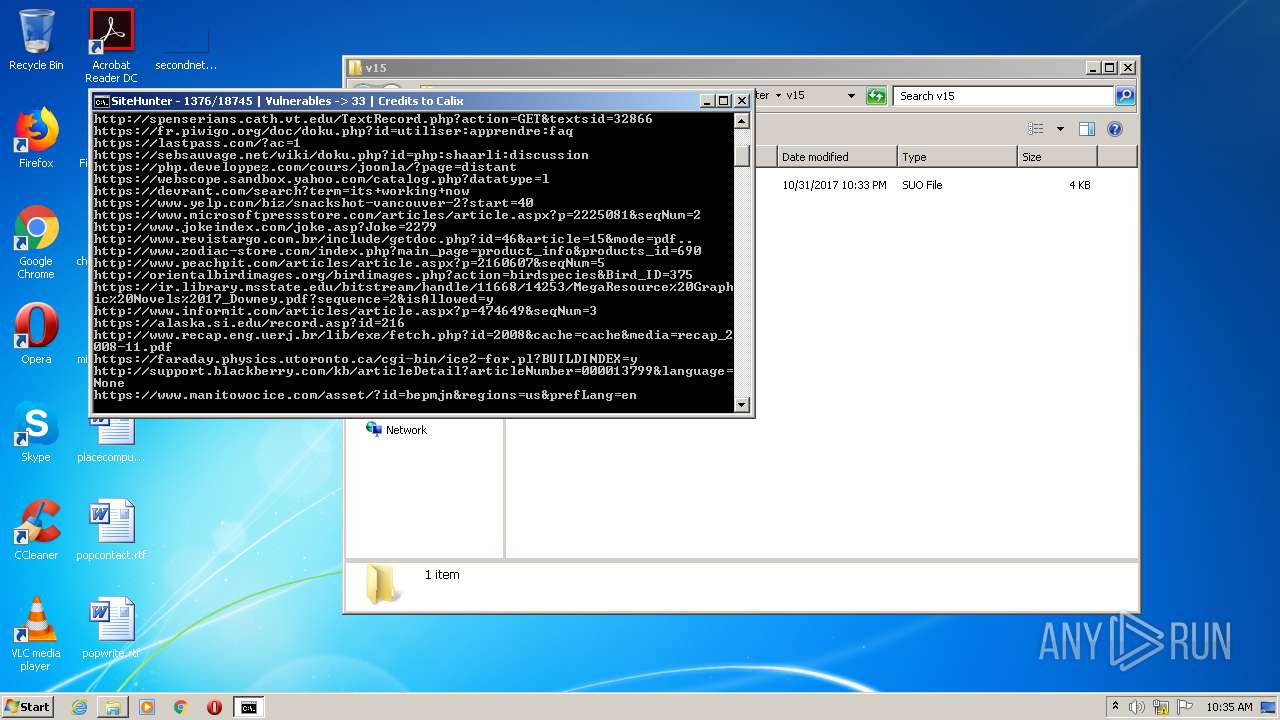Select the SUO File row

(x=922, y=185)
